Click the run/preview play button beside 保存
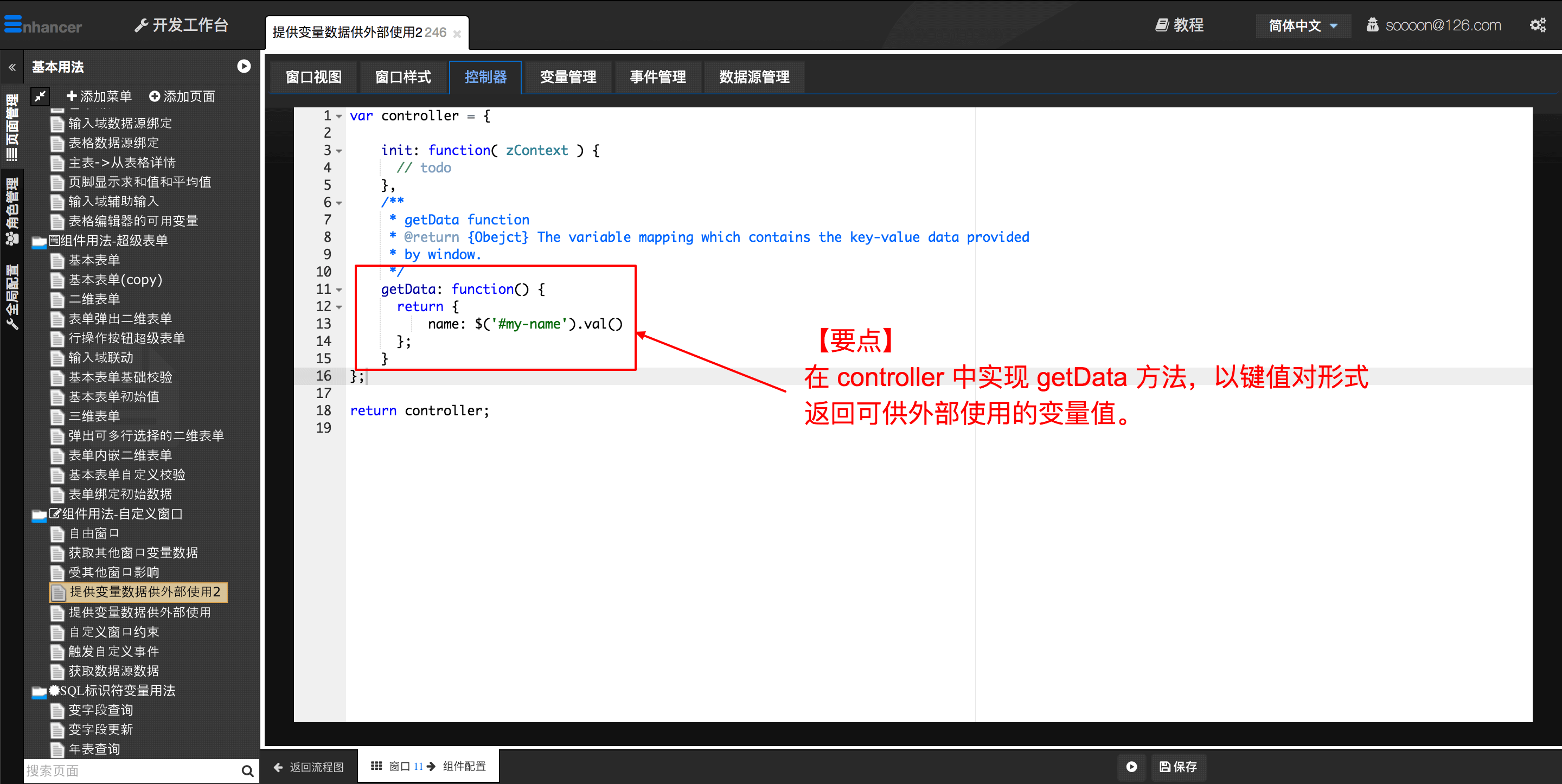1562x784 pixels. tap(1131, 767)
